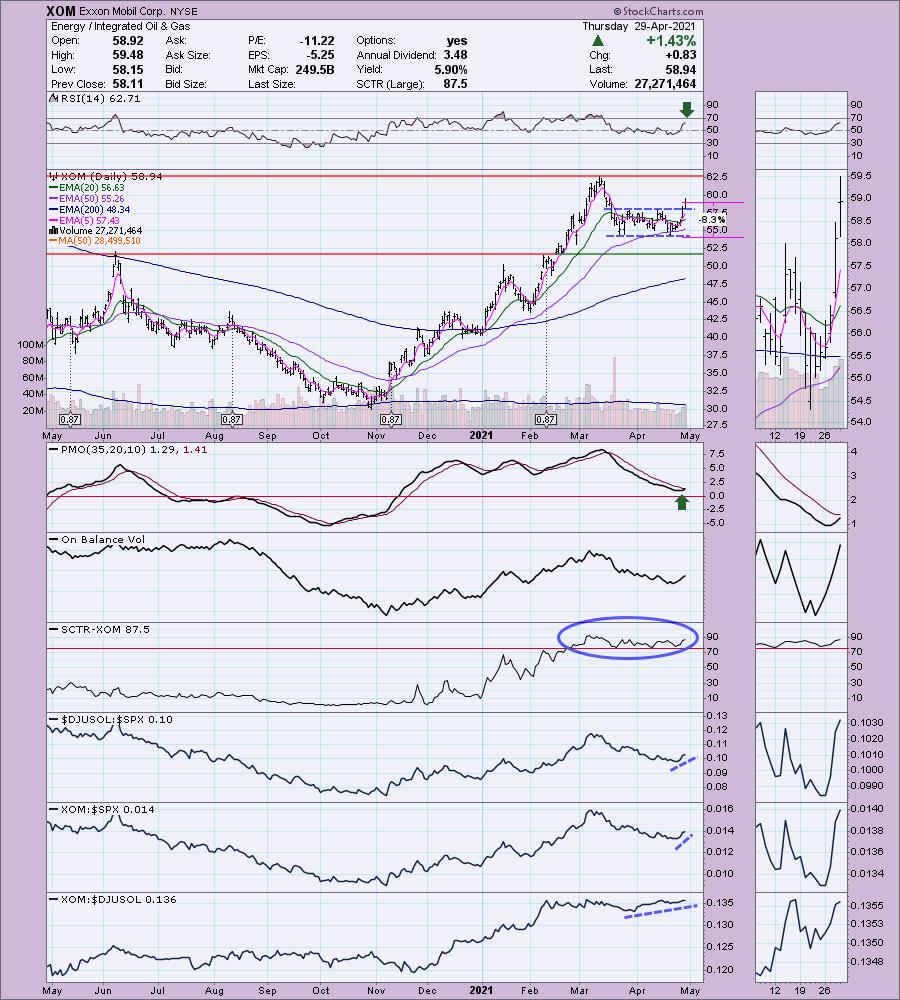
Task: Click the $DJUSOL:$SPX 0.10 panel label
Action: (x=117, y=719)
